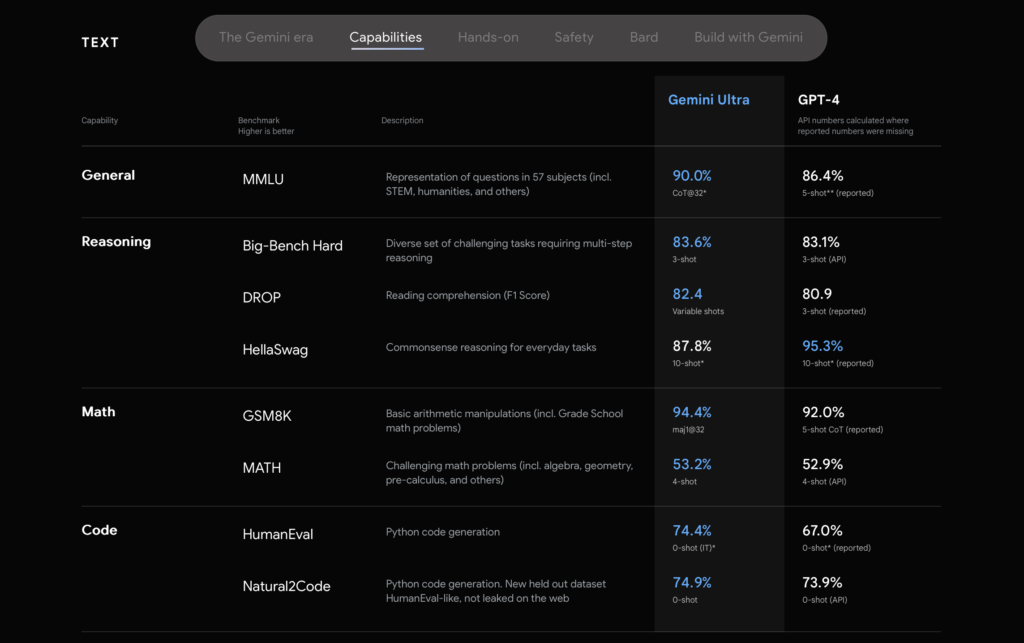This screenshot has height=643, width=1024.
Task: Click the Capability column label
Action: 99,120
